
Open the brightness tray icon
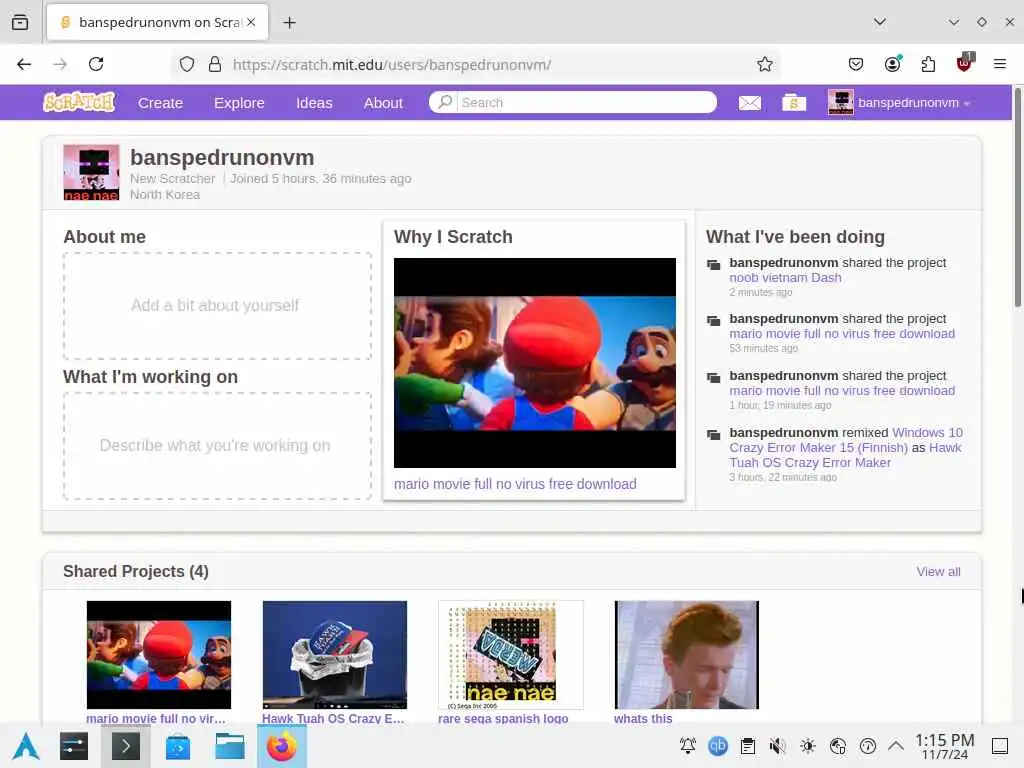808,746
